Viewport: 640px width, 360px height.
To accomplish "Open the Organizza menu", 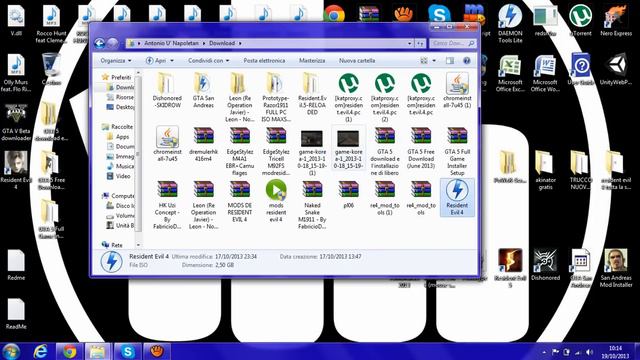I will 116,60.
